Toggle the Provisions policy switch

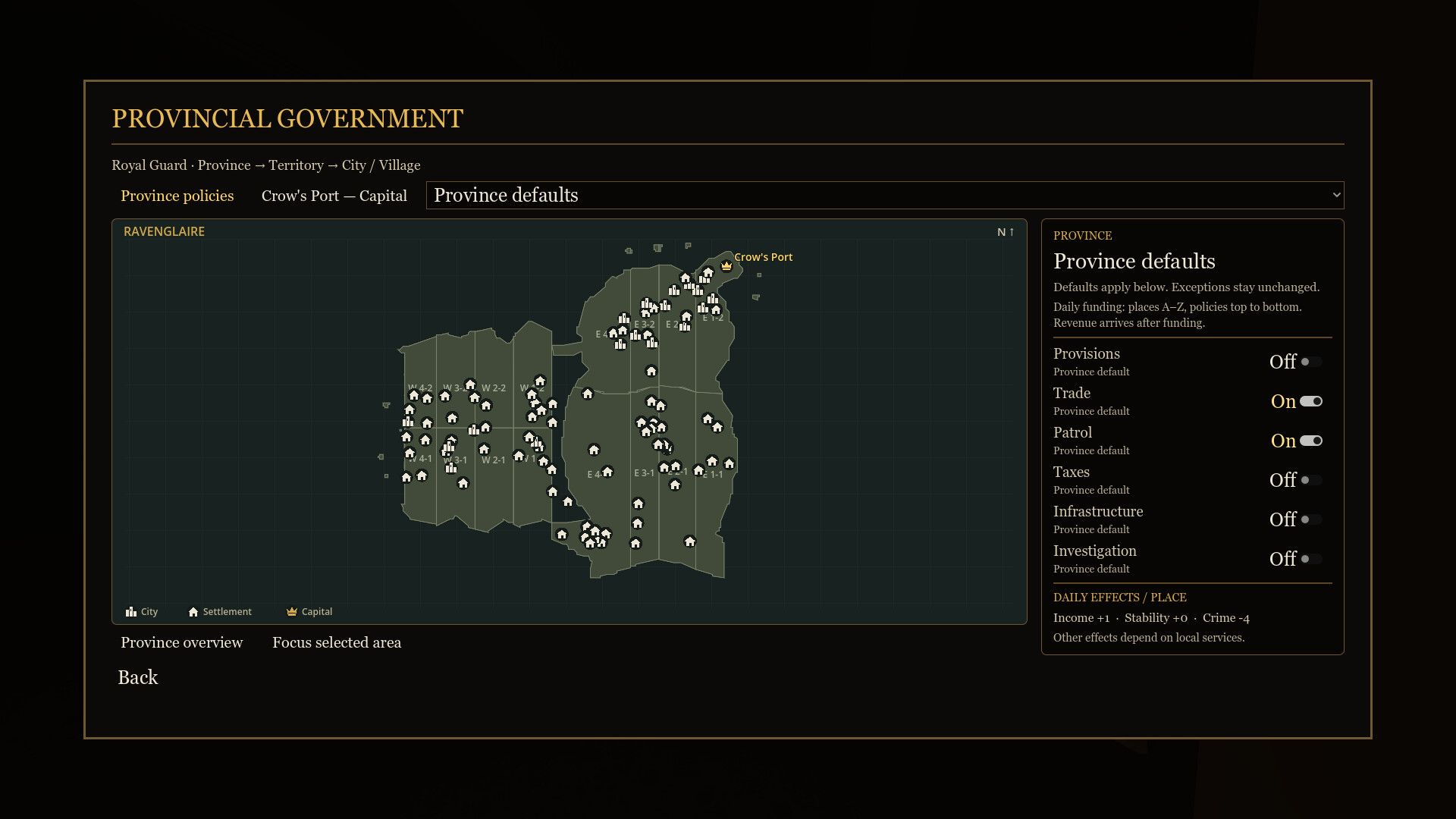[1311, 362]
